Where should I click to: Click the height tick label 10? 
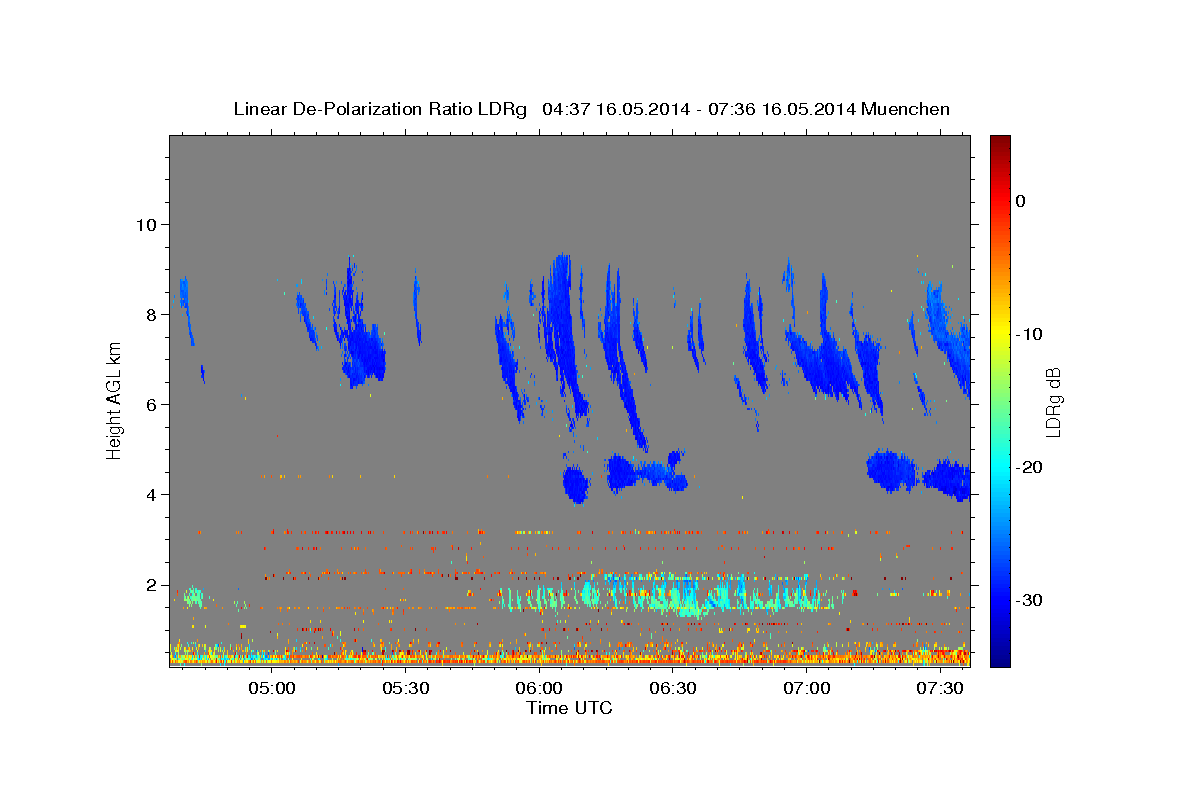coord(146,224)
